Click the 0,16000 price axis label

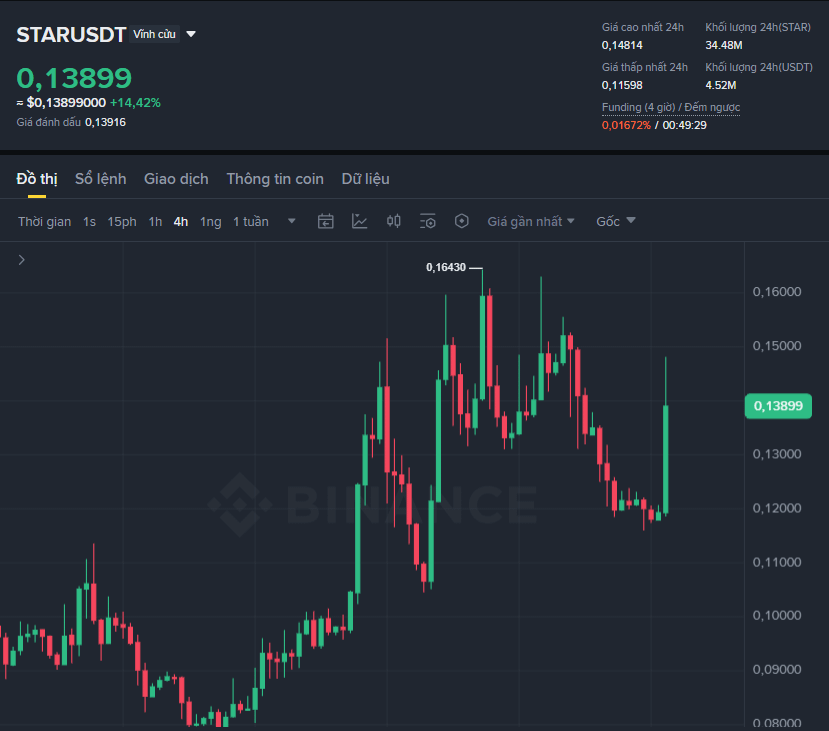777,292
